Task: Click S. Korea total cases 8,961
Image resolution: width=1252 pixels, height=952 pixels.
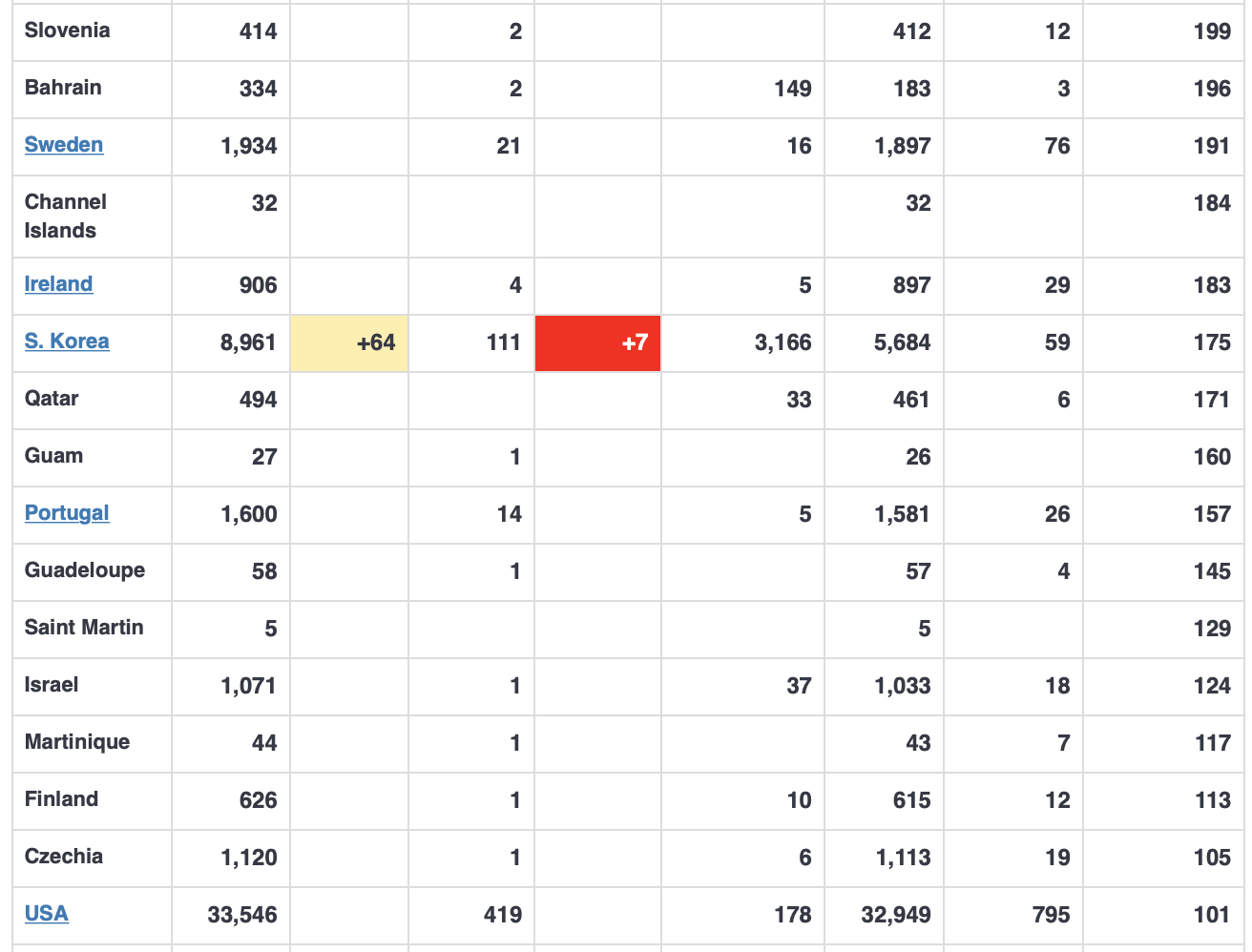Action: click(248, 342)
